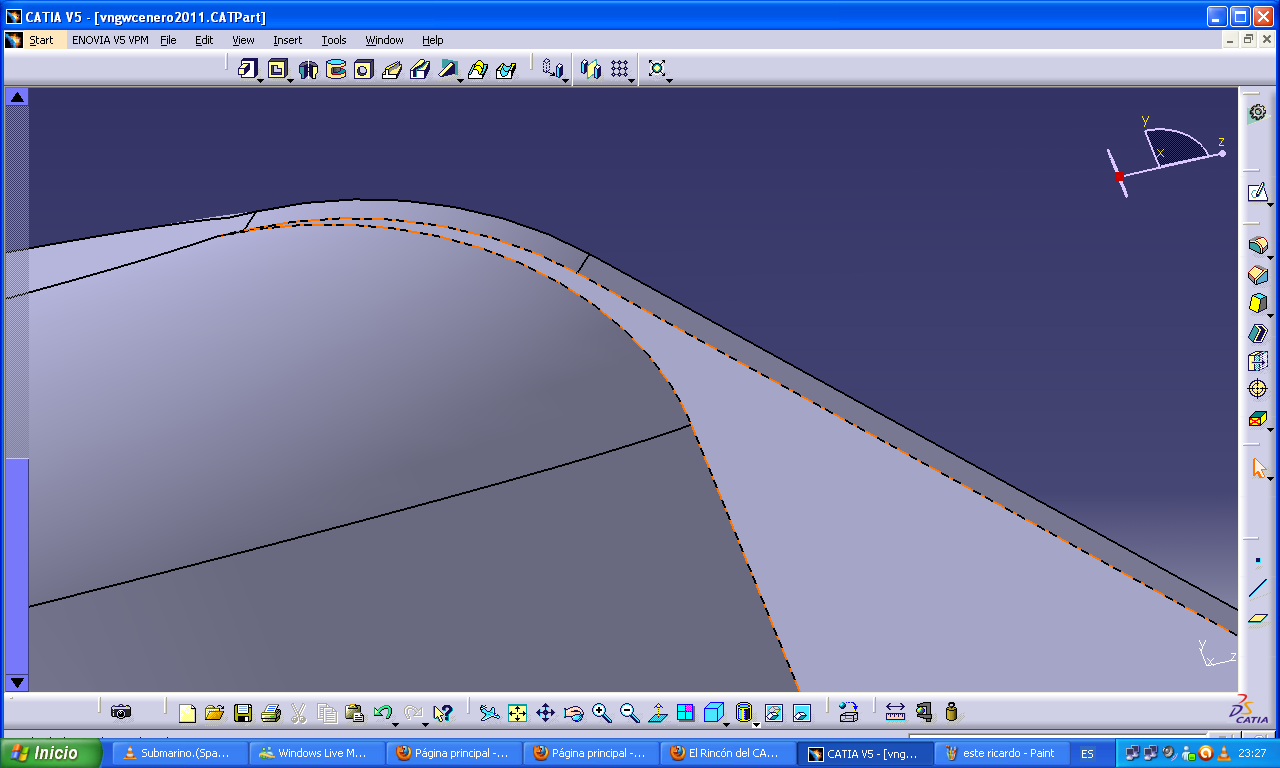Select the Thickness tool
This screenshot has width=1280, height=768.
(x=1258, y=361)
